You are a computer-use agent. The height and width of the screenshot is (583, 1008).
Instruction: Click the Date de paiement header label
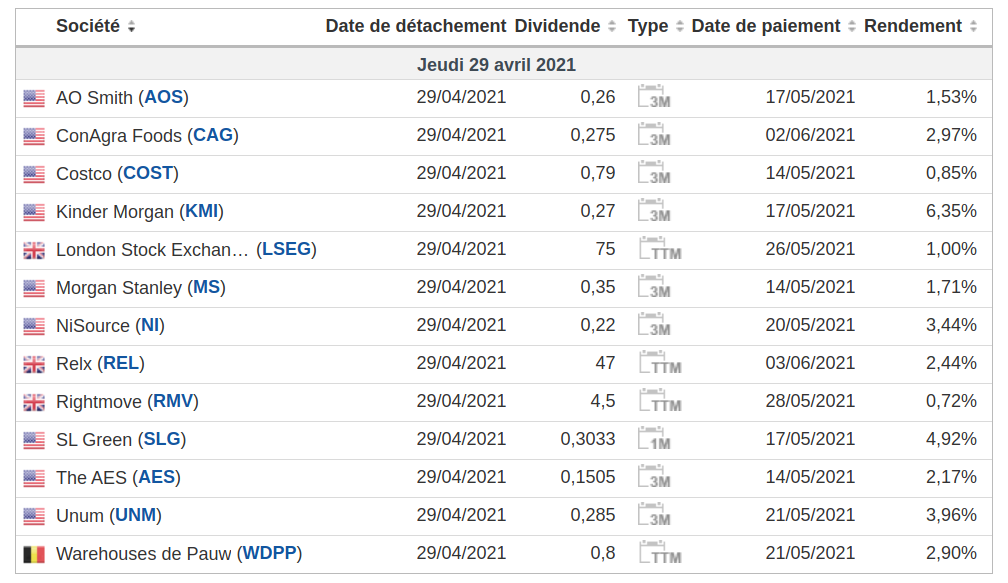[x=766, y=26]
